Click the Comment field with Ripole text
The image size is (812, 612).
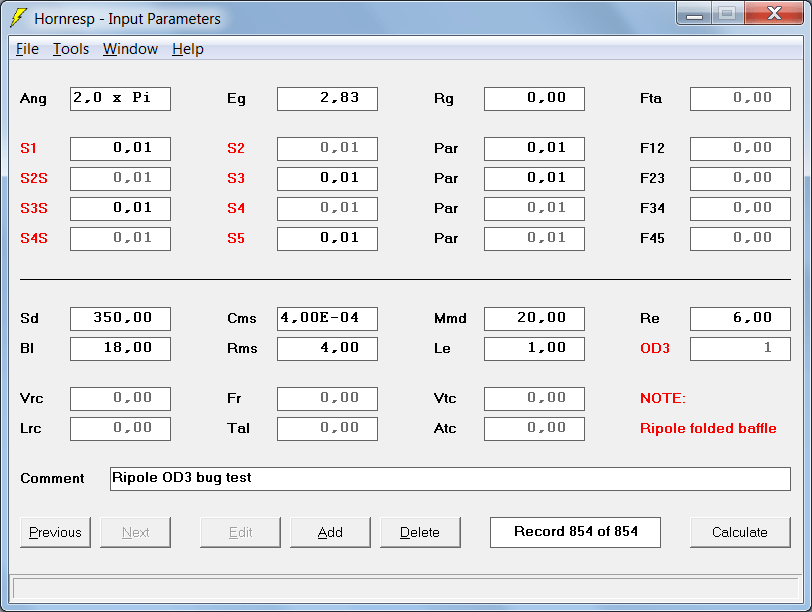point(450,479)
